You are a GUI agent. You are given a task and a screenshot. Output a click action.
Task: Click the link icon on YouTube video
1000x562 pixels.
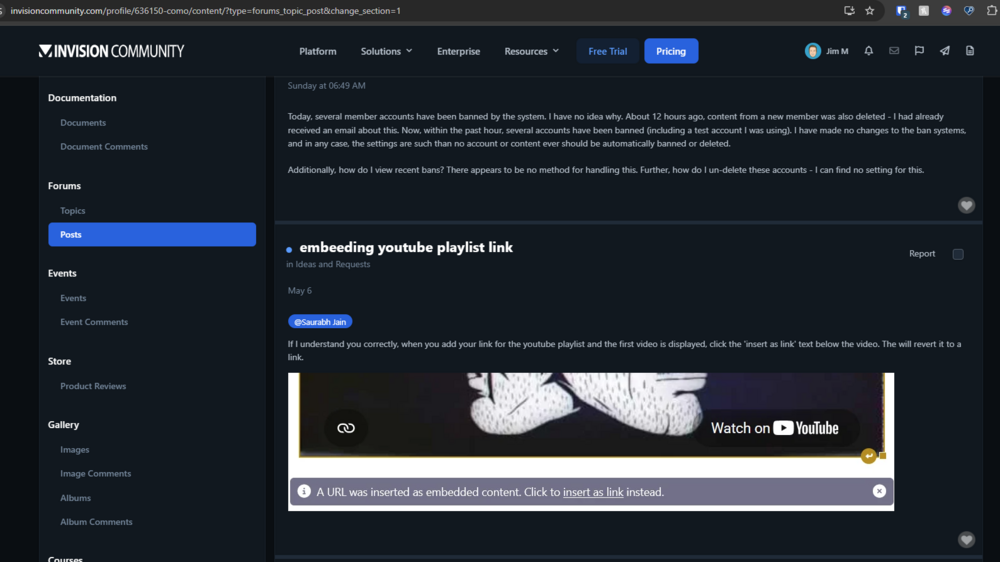(346, 428)
